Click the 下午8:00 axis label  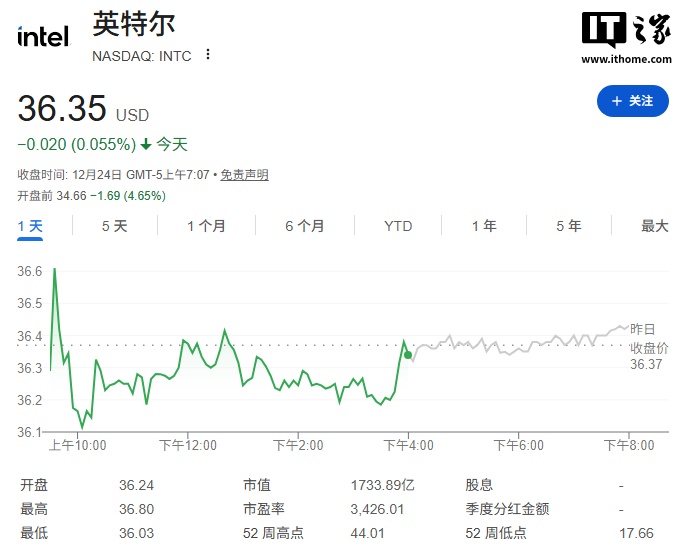(629, 445)
